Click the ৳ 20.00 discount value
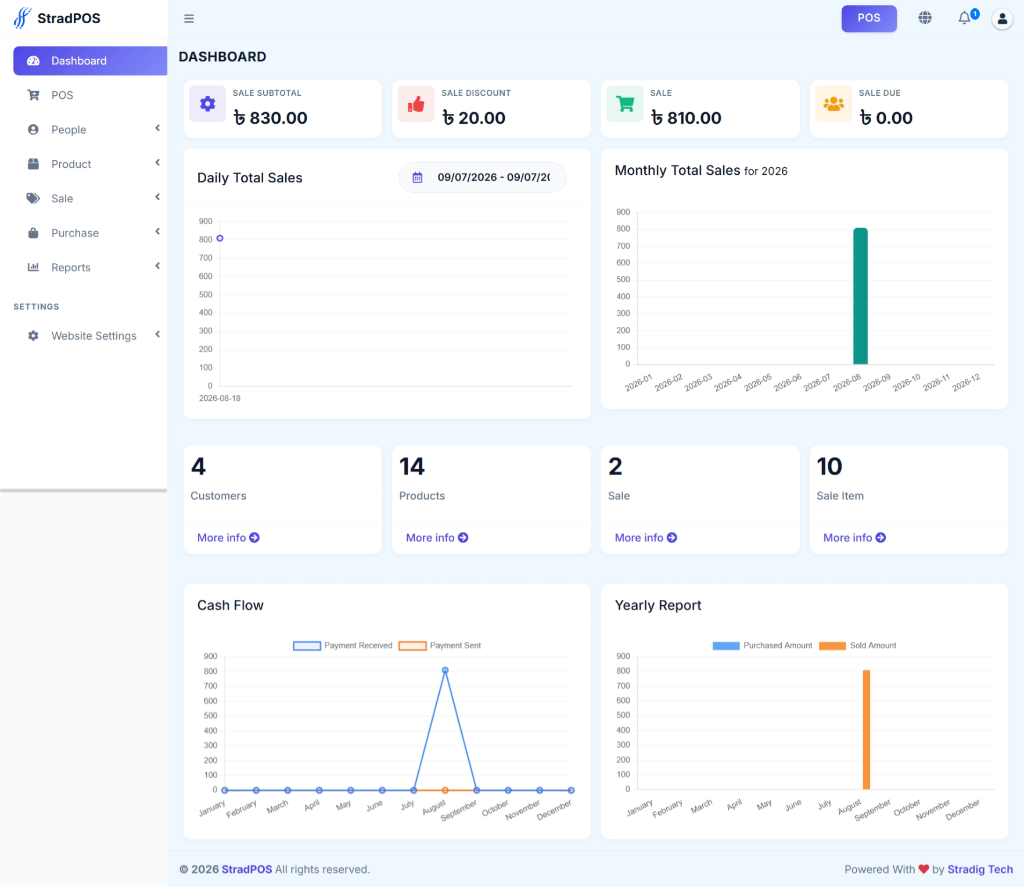The image size is (1024, 887). (473, 118)
